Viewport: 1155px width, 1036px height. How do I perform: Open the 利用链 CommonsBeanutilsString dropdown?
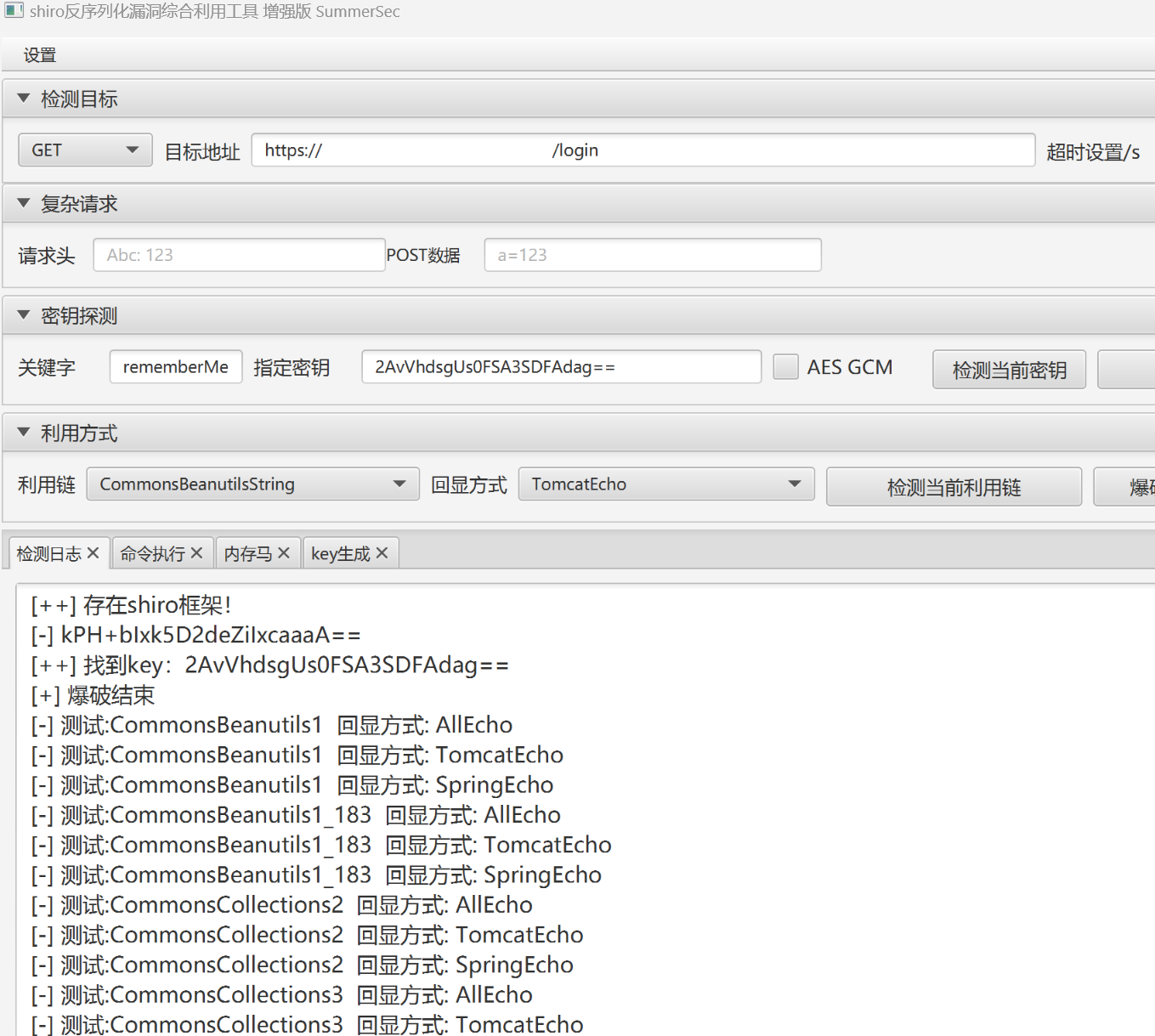[x=252, y=484]
